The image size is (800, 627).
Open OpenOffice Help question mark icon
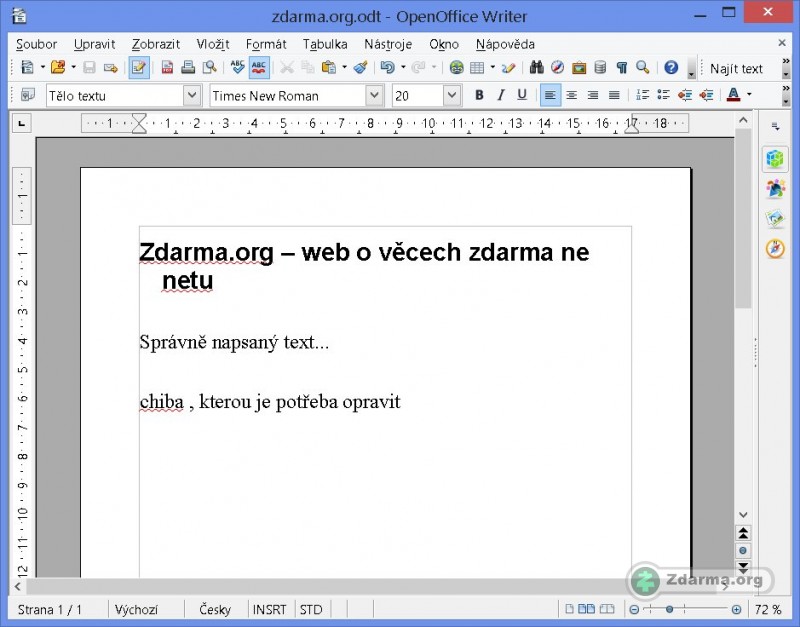(671, 67)
